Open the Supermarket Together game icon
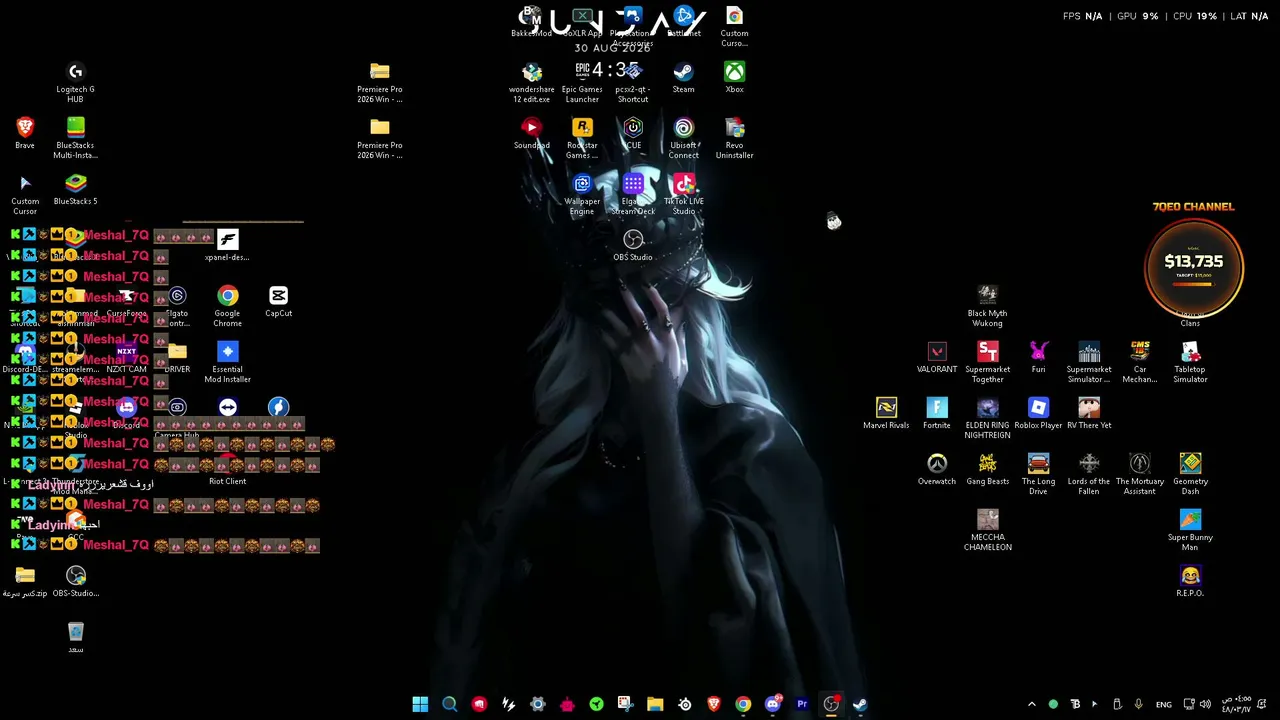 [x=987, y=362]
